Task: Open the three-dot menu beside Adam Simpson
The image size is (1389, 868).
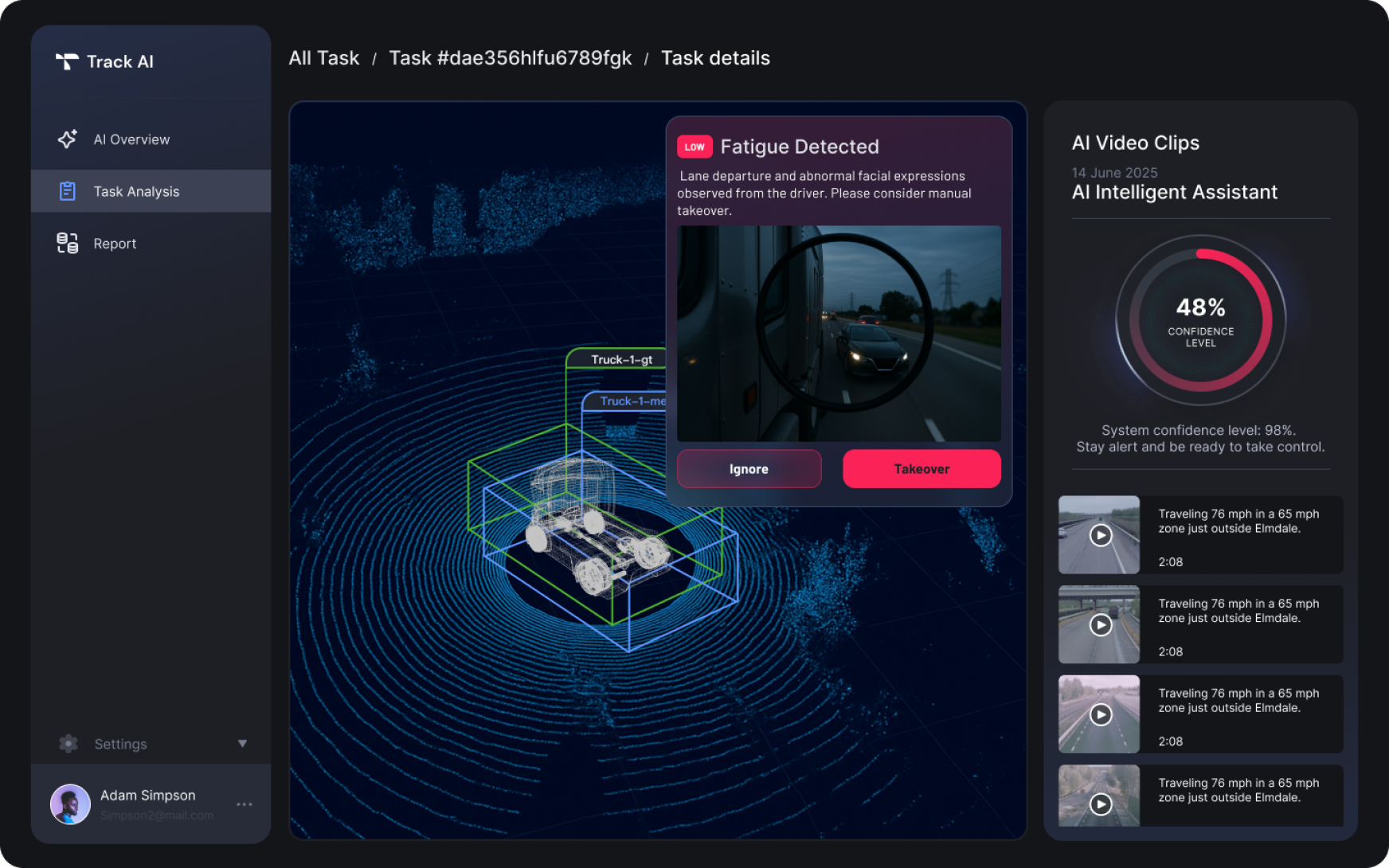Action: 245,804
